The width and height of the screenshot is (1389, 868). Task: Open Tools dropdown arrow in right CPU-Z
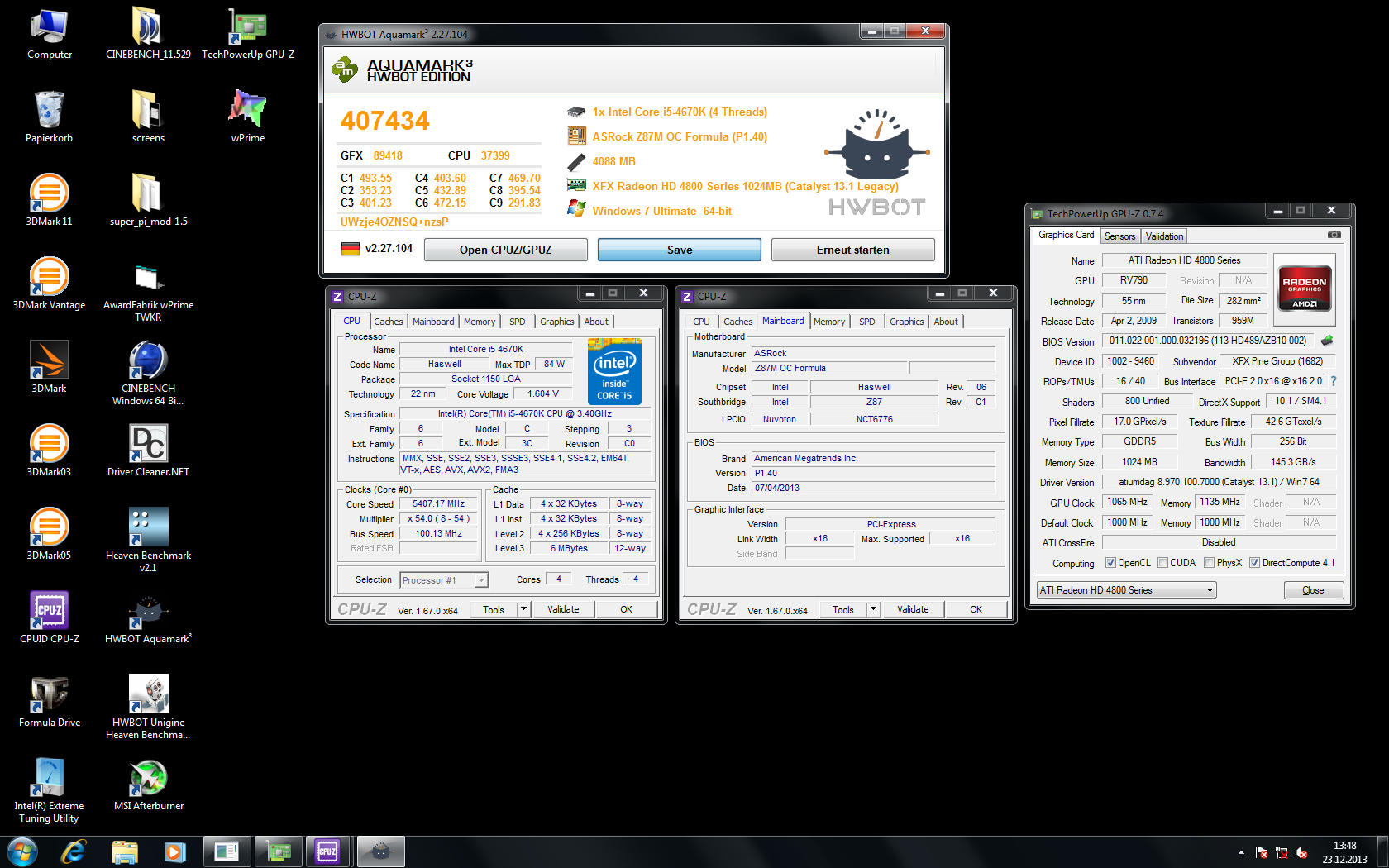point(872,609)
